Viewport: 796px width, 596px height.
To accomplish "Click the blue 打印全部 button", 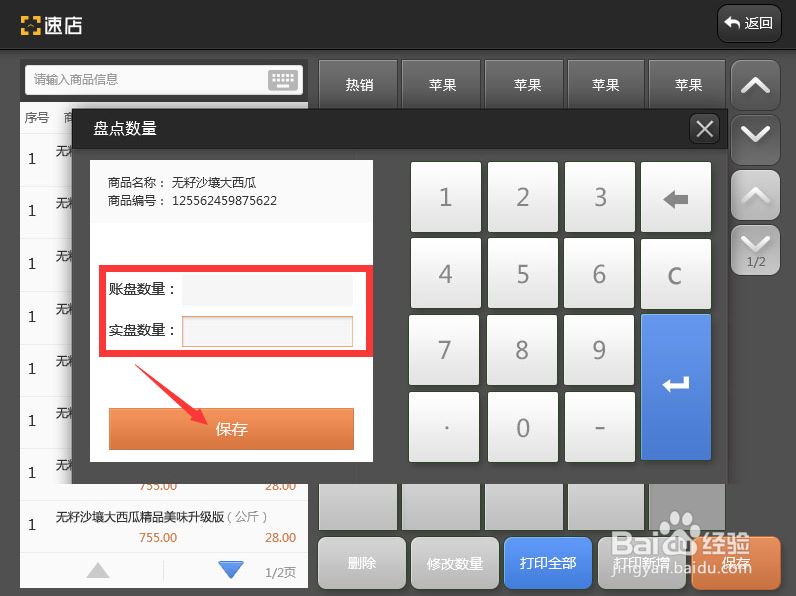I will click(548, 563).
